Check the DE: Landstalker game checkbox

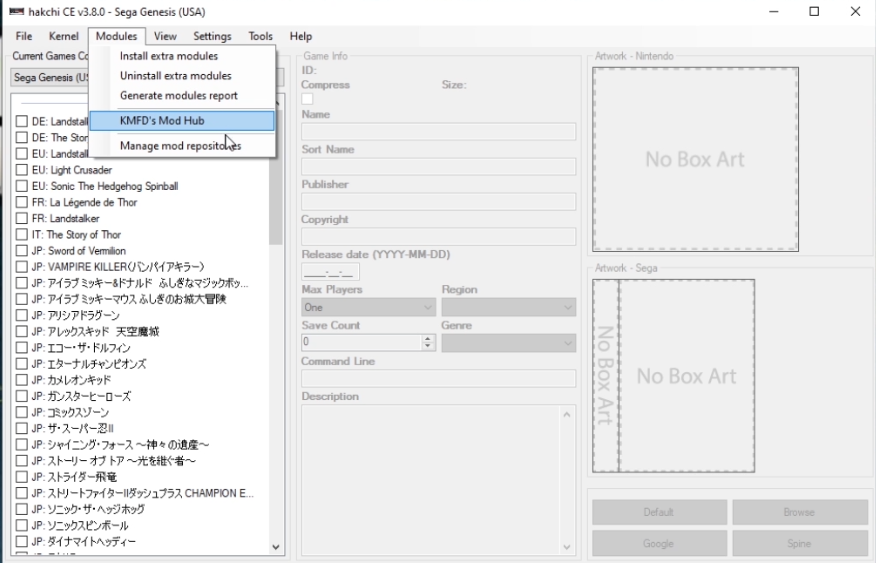click(22, 121)
